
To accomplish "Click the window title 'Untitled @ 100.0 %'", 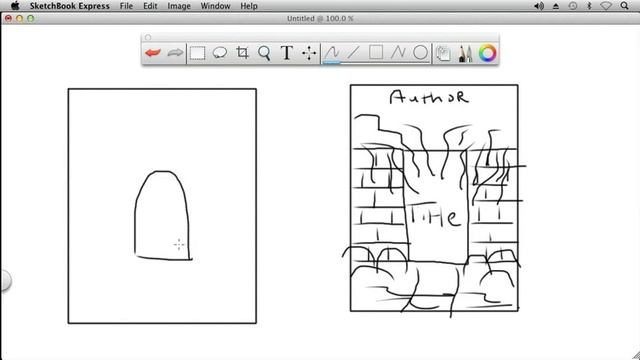I will pos(320,18).
